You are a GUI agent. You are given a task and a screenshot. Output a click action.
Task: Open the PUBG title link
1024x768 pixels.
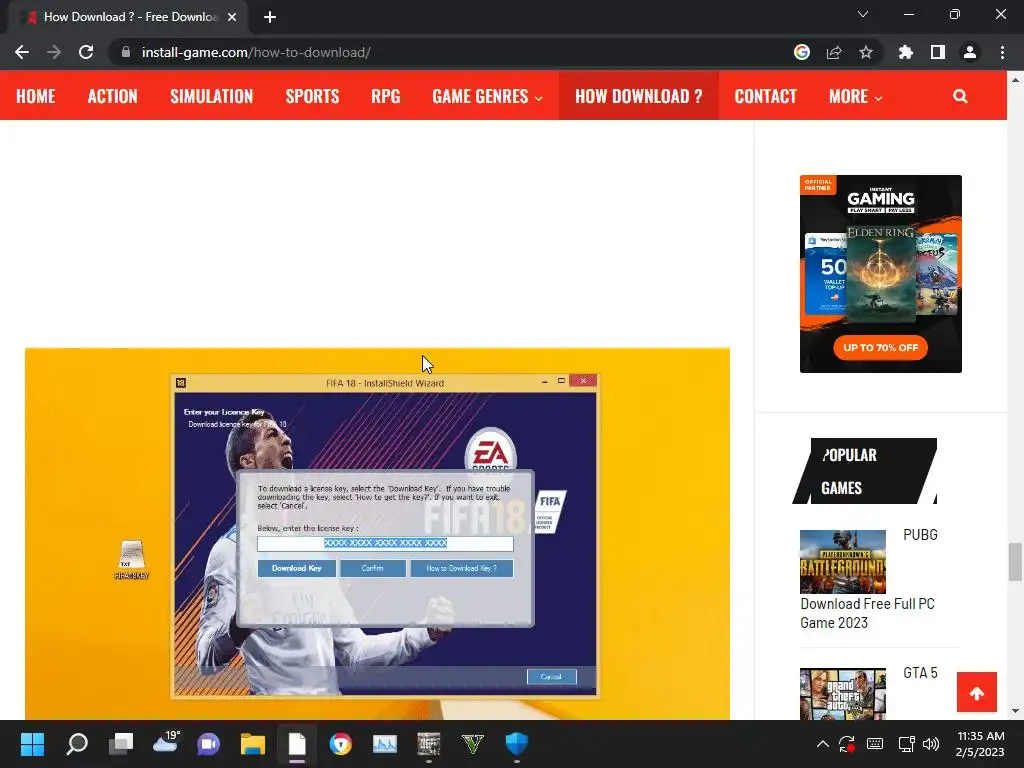(920, 535)
